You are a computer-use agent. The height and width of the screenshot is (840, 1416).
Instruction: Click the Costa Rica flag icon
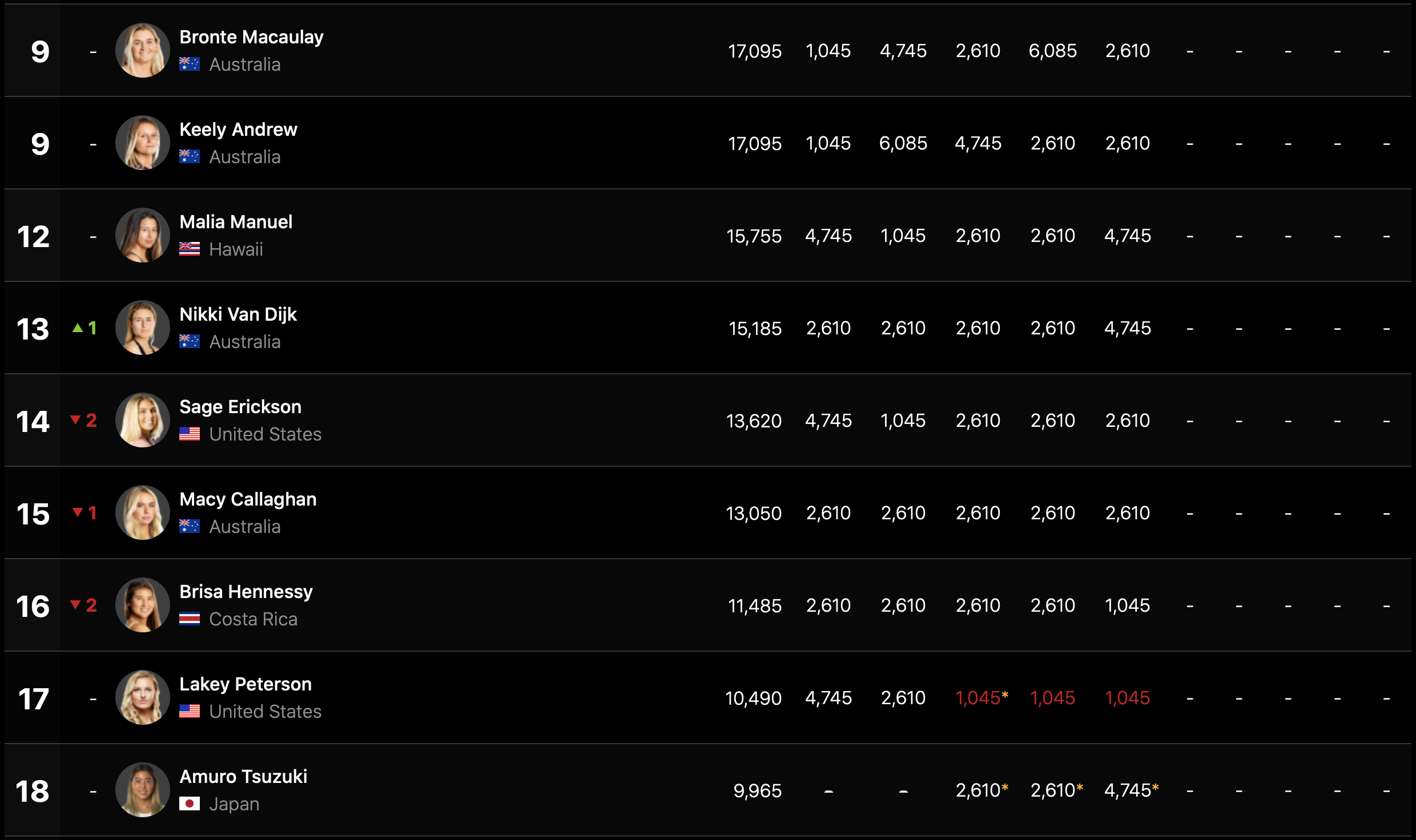[x=190, y=619]
